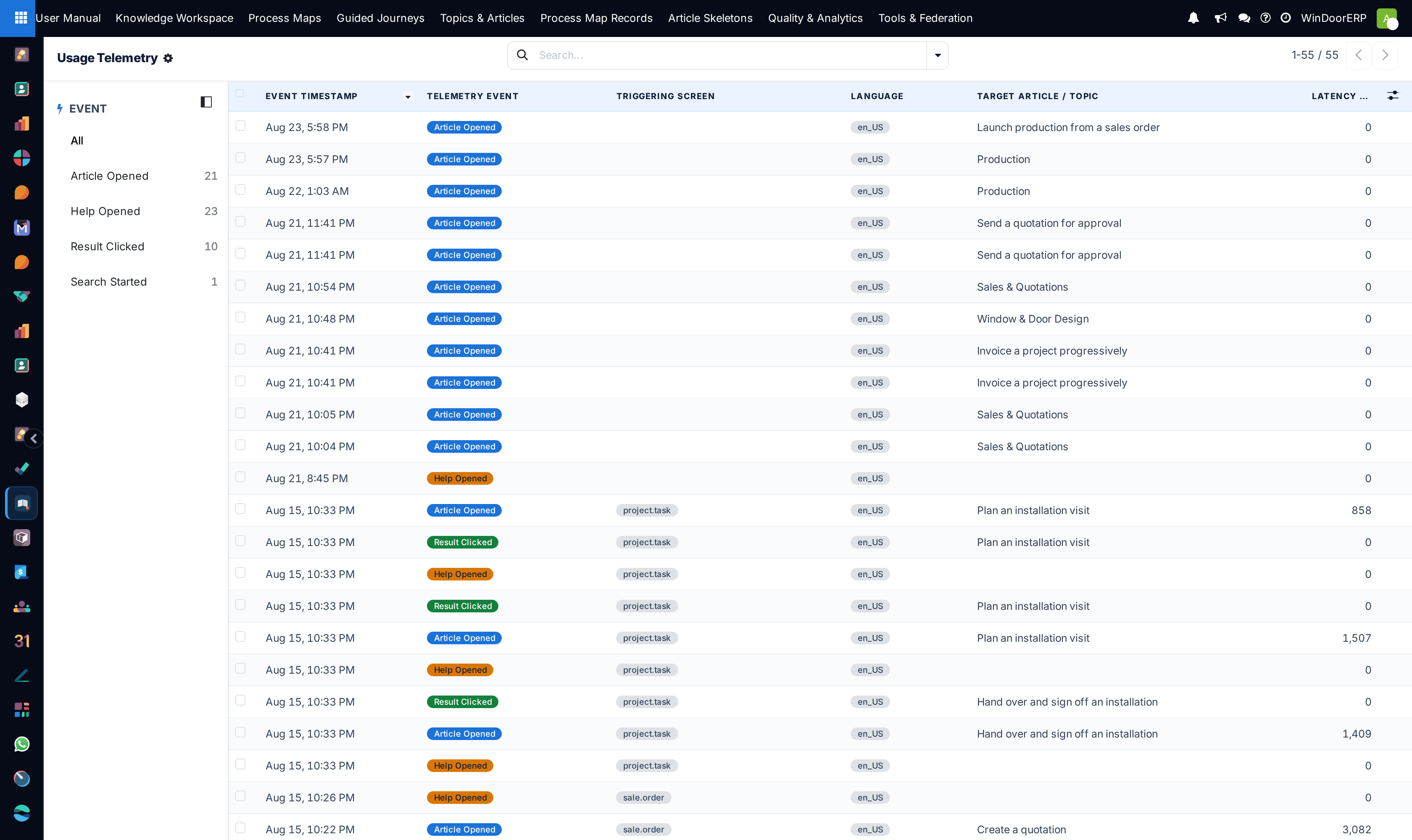The width and height of the screenshot is (1412, 840).
Task: Open the purple M sidebar app
Action: click(x=21, y=228)
